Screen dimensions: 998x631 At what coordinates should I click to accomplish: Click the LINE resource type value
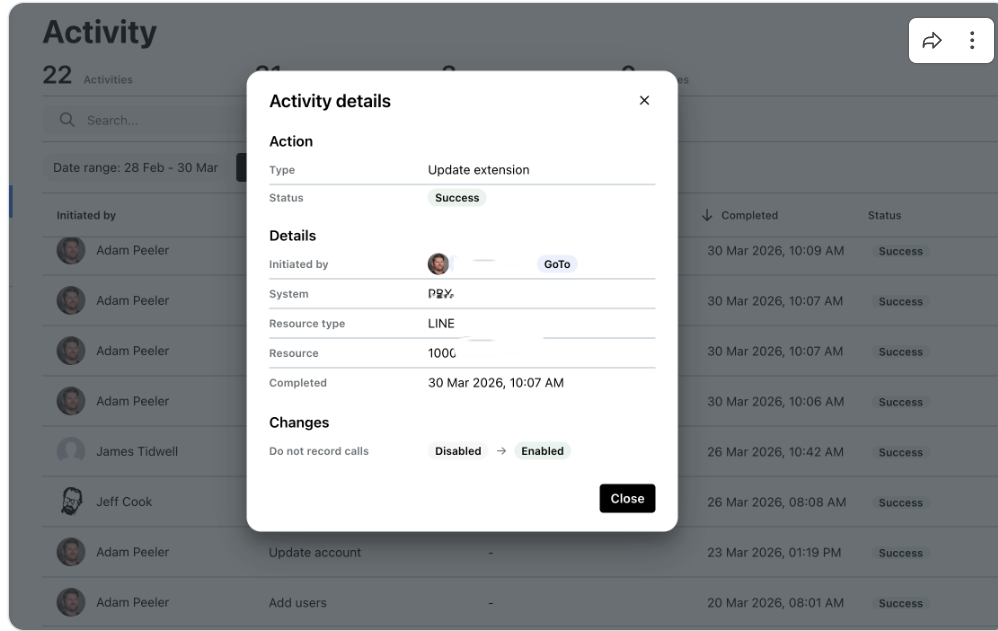click(441, 323)
